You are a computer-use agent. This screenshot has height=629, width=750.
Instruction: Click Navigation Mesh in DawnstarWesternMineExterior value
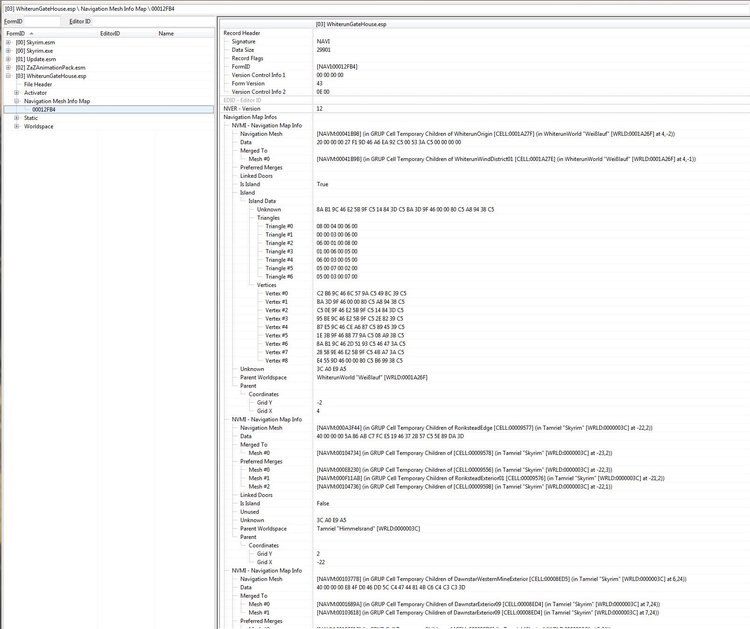(x=501, y=579)
